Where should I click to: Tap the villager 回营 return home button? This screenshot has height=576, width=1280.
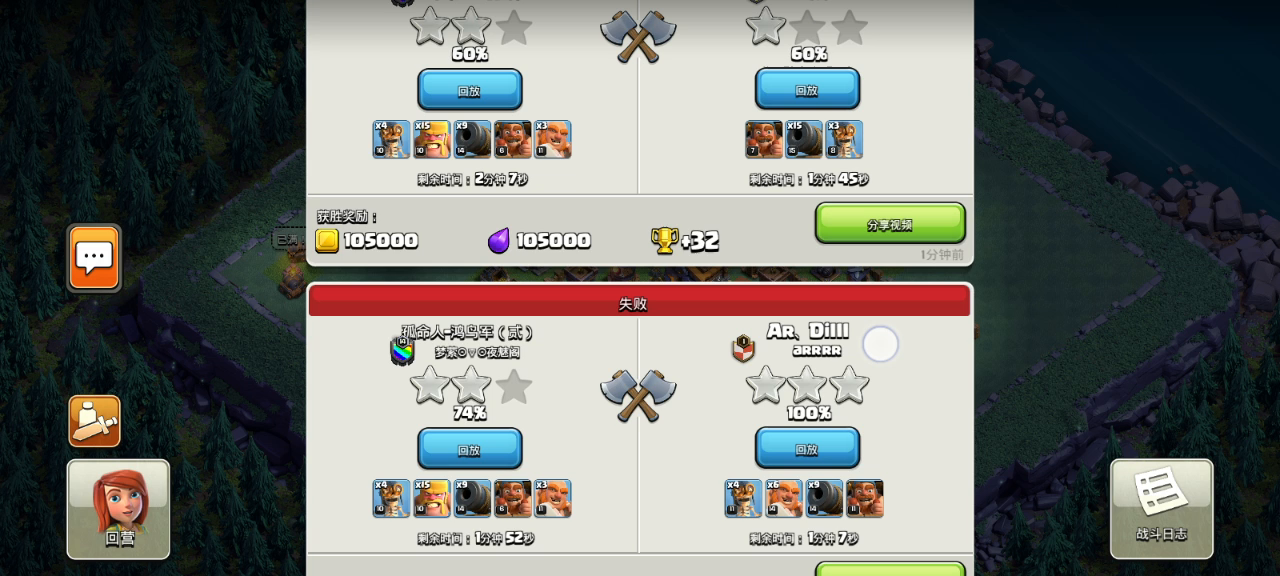pos(118,509)
